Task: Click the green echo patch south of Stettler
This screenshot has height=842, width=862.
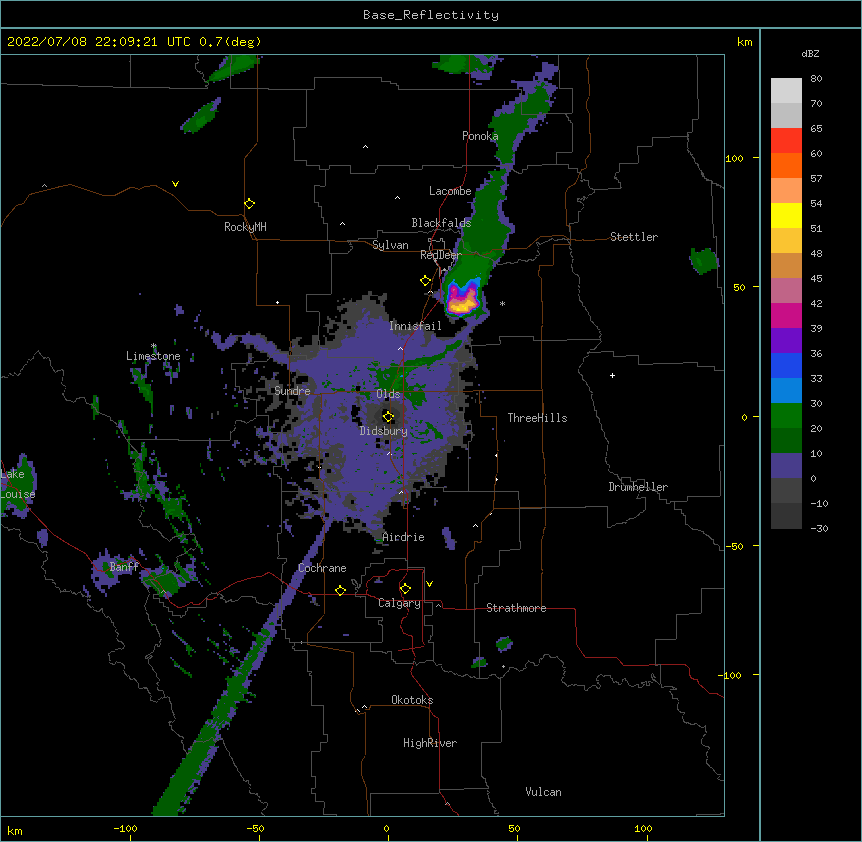Action: (704, 261)
